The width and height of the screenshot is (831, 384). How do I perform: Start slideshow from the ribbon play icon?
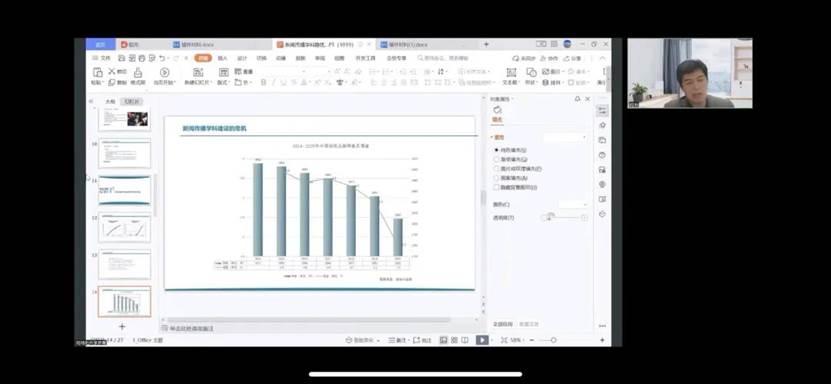click(164, 73)
